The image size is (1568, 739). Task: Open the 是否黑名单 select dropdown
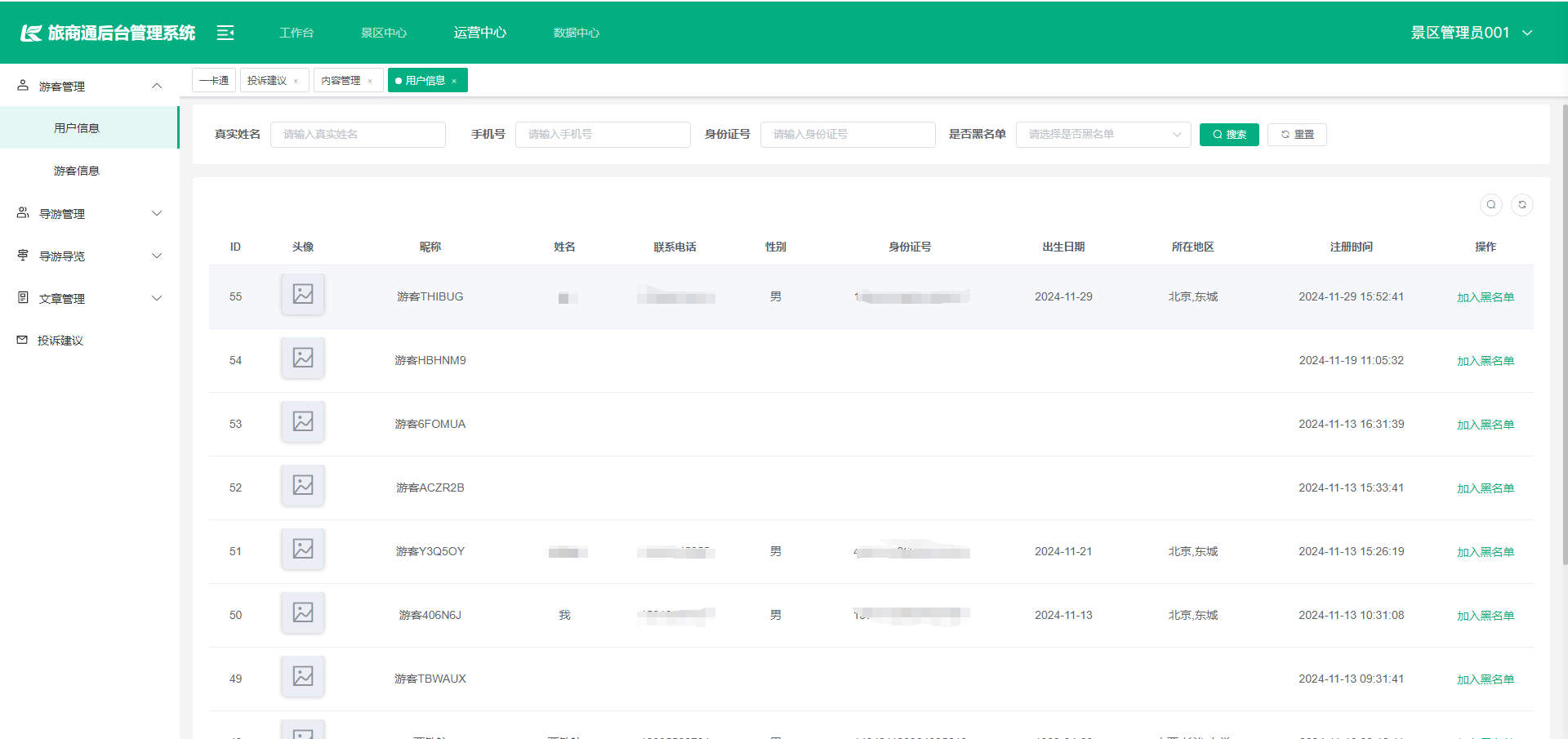pyautogui.click(x=1103, y=135)
